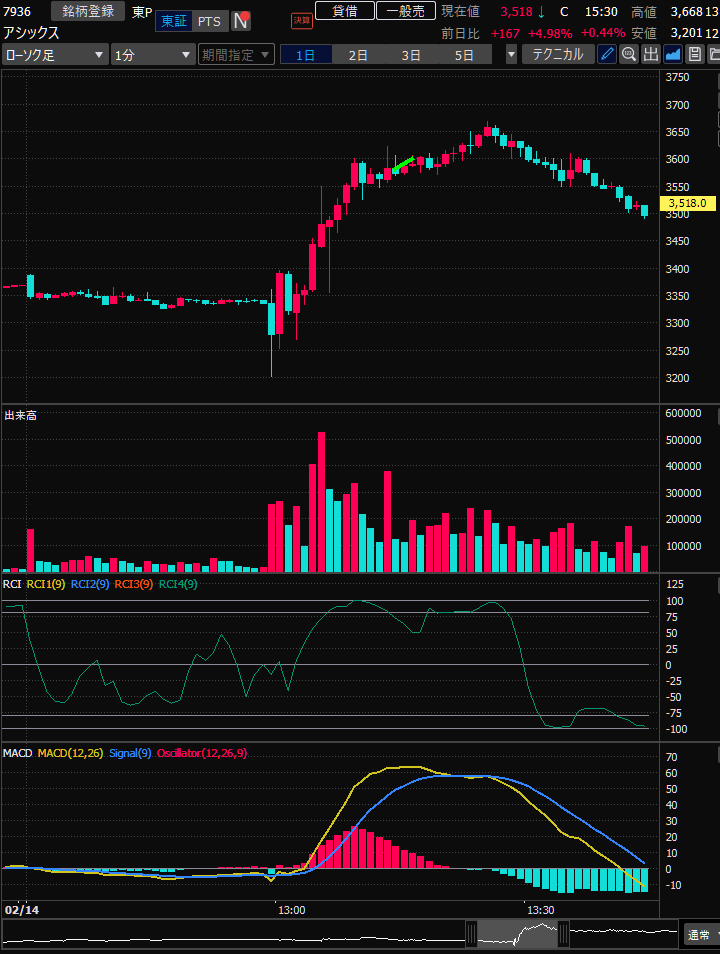
Task: Select the 5日 range tab
Action: (x=464, y=55)
